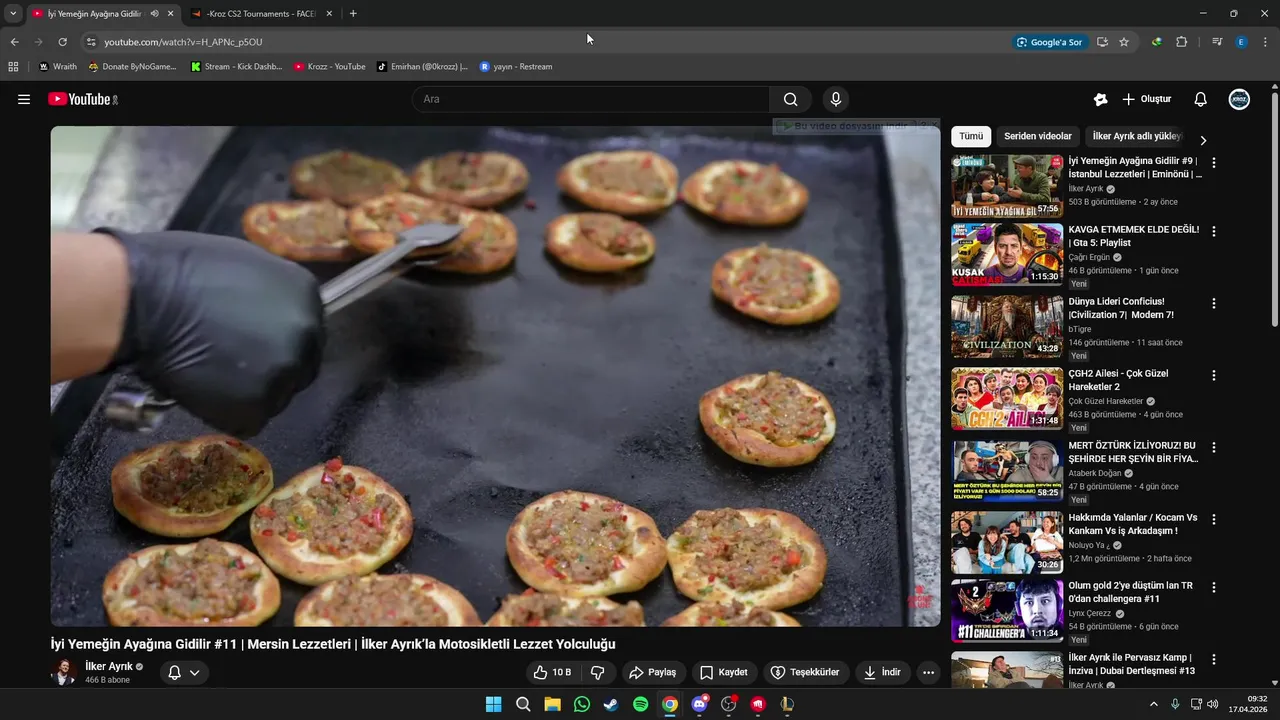Open the Hakkımda Yalanlar video title
1280x720 pixels.
1133,524
